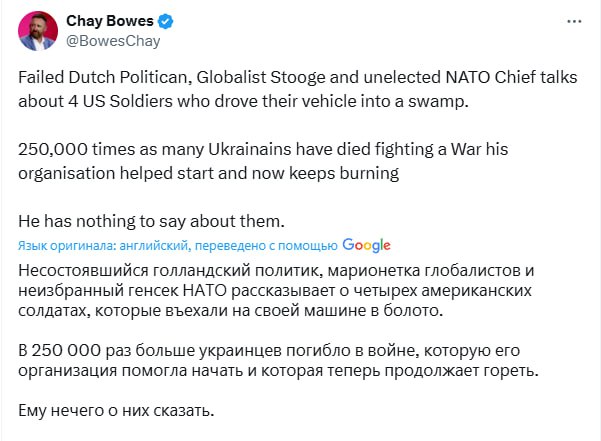Open the three-dot more options menu

point(572,21)
